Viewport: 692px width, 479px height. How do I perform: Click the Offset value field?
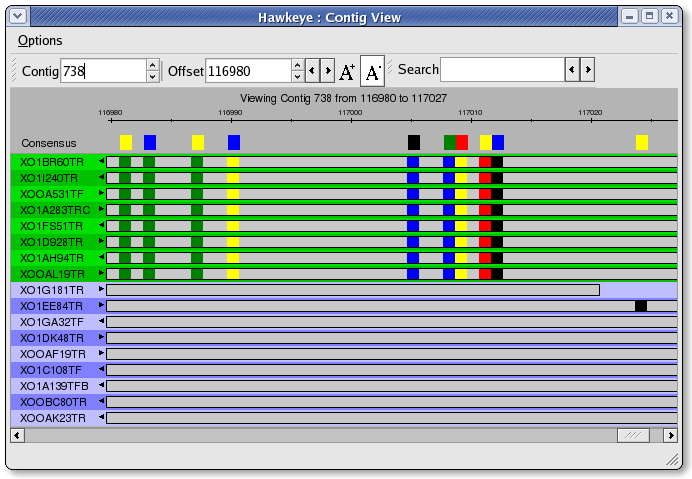coord(247,71)
